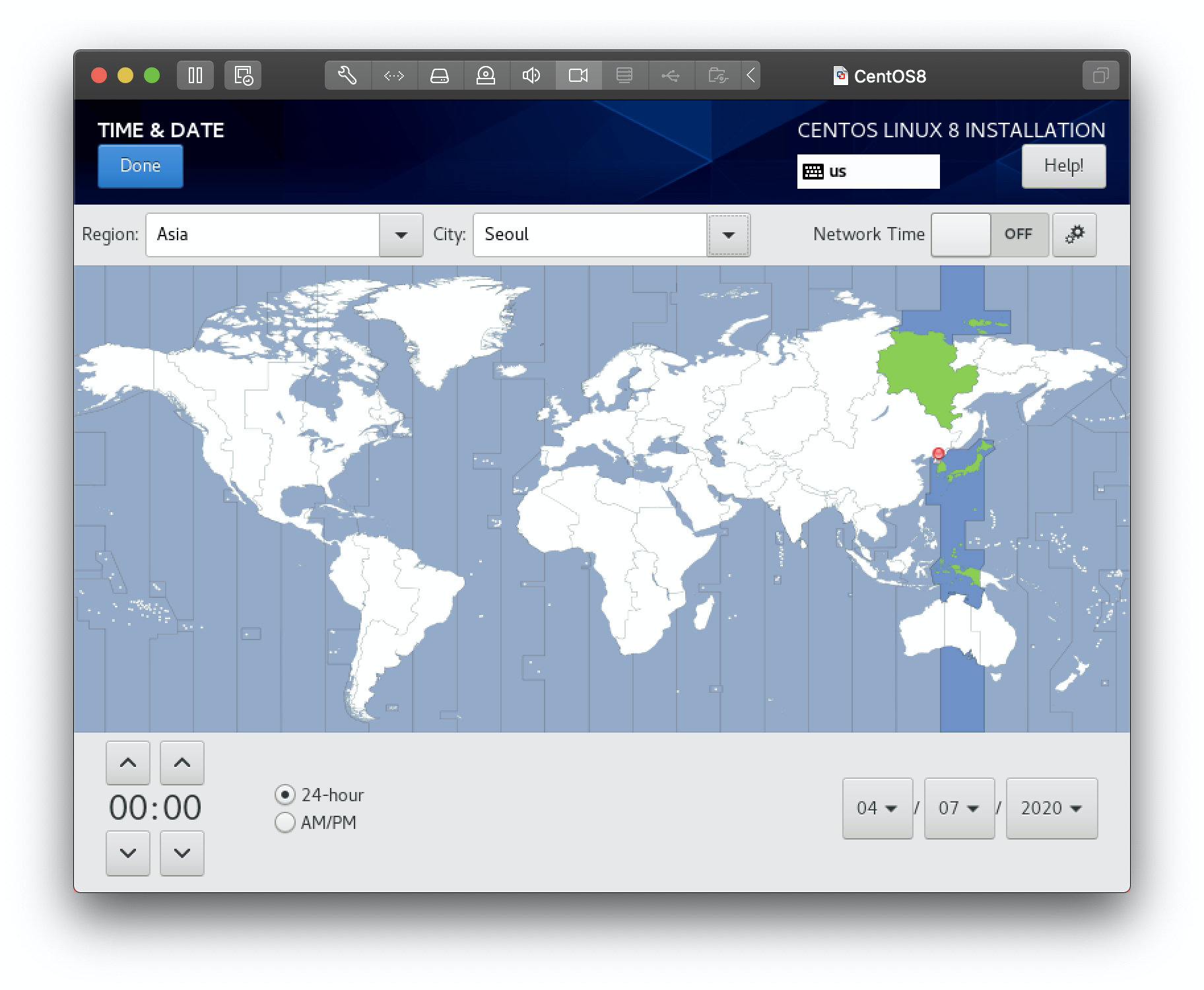The image size is (1204, 990).
Task: Click the shared folders toolbar icon
Action: [x=718, y=75]
